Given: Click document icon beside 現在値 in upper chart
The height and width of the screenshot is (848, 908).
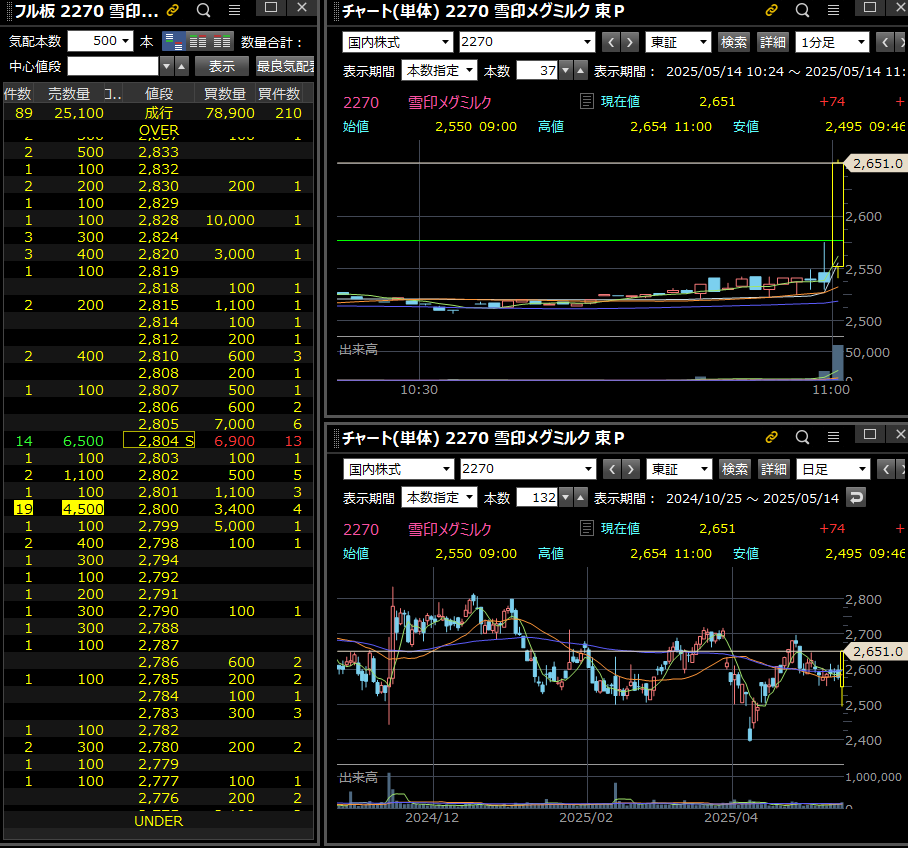Looking at the screenshot, I should click(x=587, y=101).
